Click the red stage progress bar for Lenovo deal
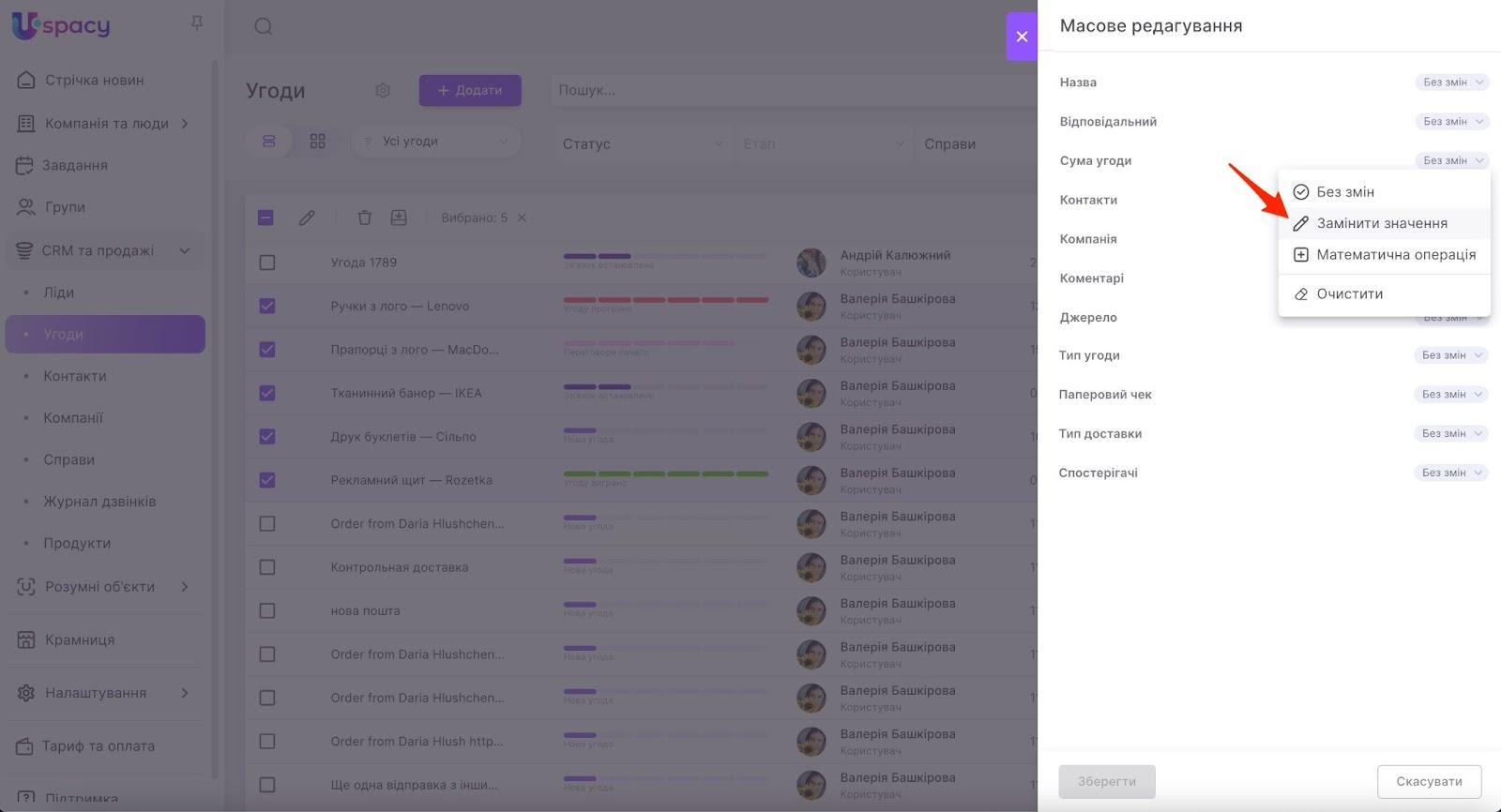 point(665,300)
